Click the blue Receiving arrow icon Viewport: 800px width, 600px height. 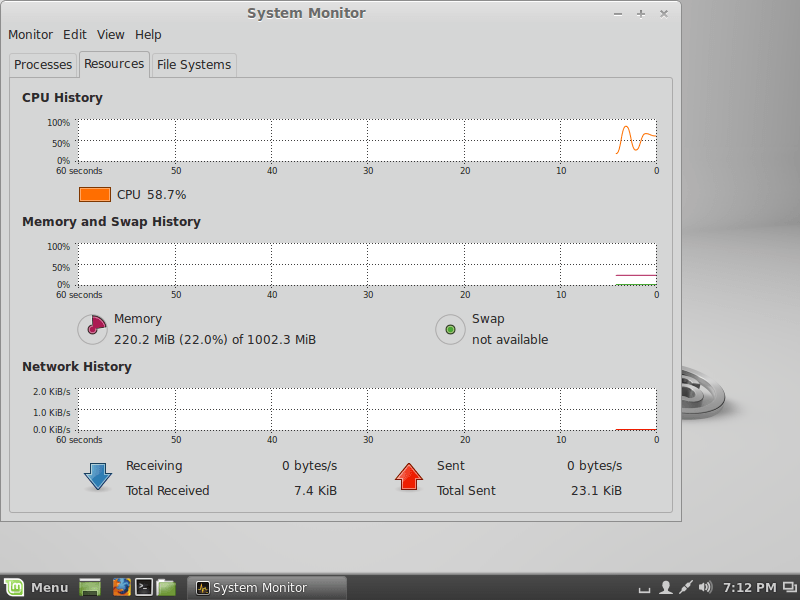[97, 477]
